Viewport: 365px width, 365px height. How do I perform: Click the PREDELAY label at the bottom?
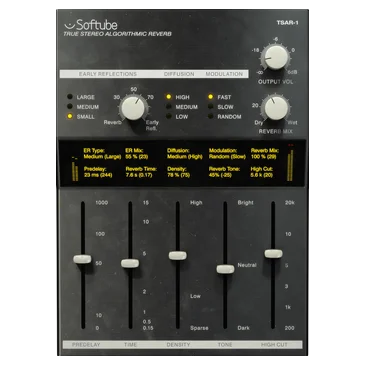point(86,345)
